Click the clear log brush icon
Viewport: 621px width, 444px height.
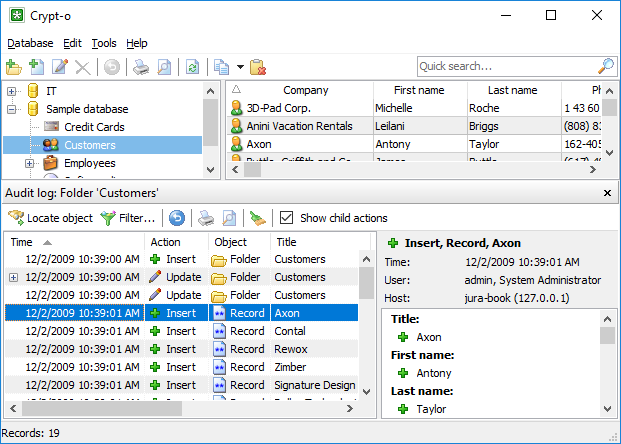258,217
